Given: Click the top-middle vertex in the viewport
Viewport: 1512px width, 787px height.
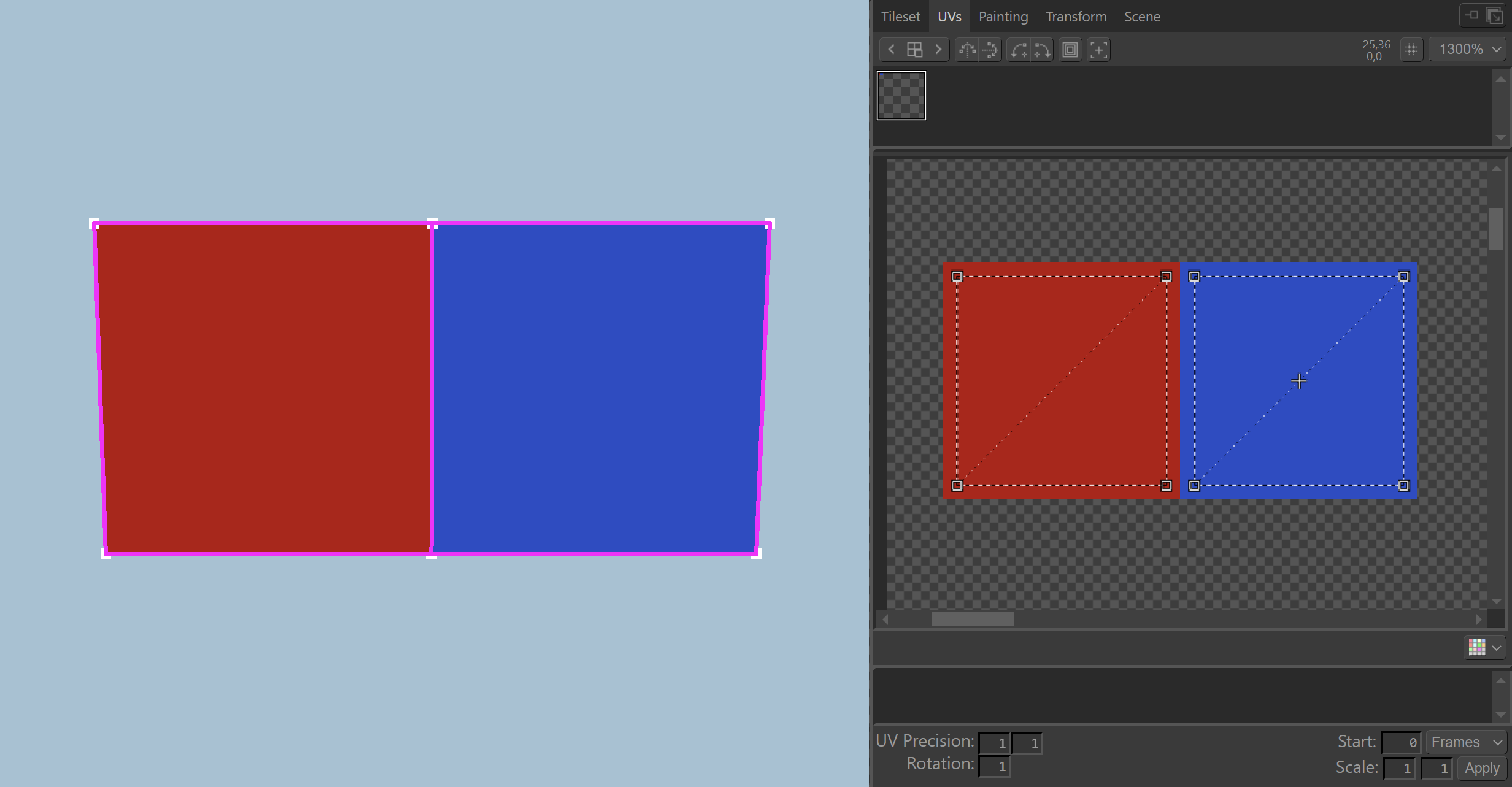Looking at the screenshot, I should coord(432,223).
